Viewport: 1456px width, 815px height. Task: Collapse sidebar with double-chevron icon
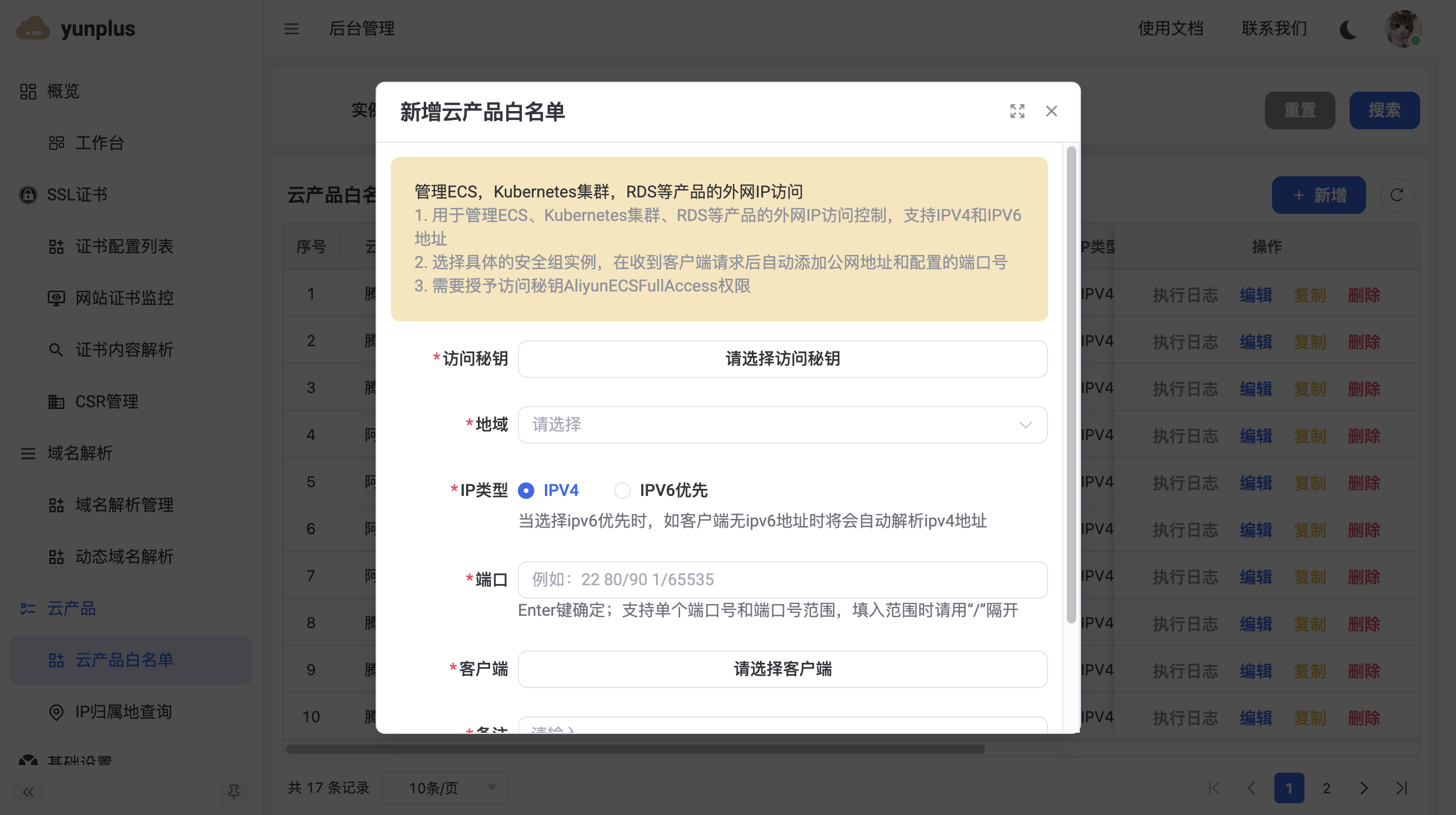[28, 792]
